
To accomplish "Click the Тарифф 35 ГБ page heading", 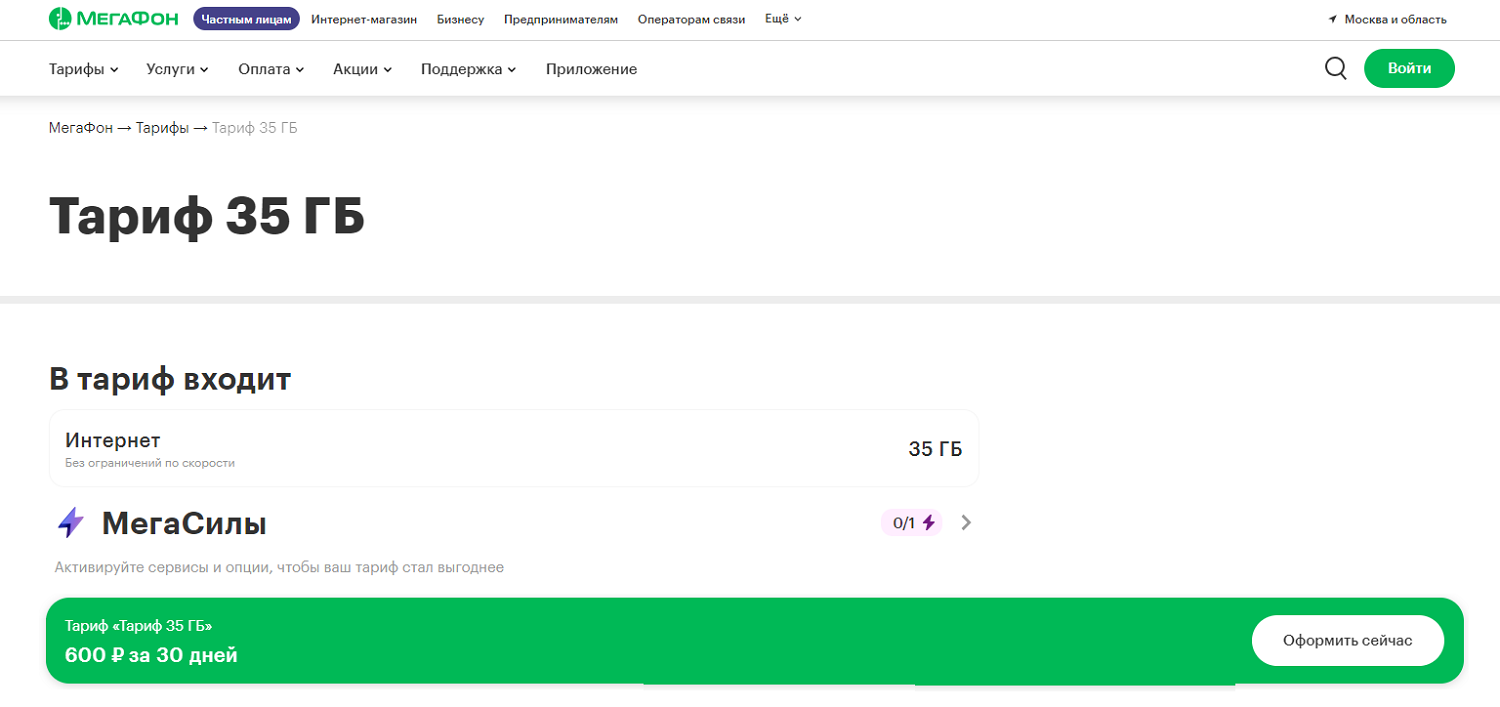I will tap(207, 215).
